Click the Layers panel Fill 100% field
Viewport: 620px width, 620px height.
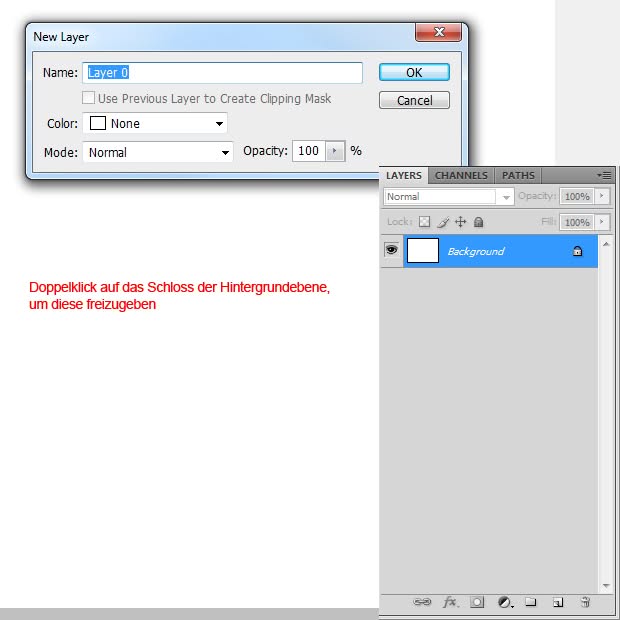click(577, 222)
